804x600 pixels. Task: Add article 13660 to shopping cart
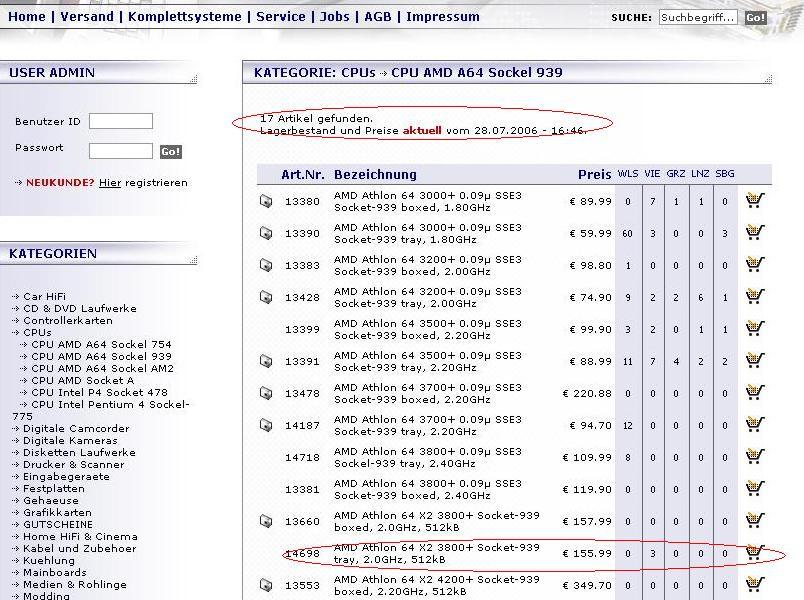[x=755, y=520]
